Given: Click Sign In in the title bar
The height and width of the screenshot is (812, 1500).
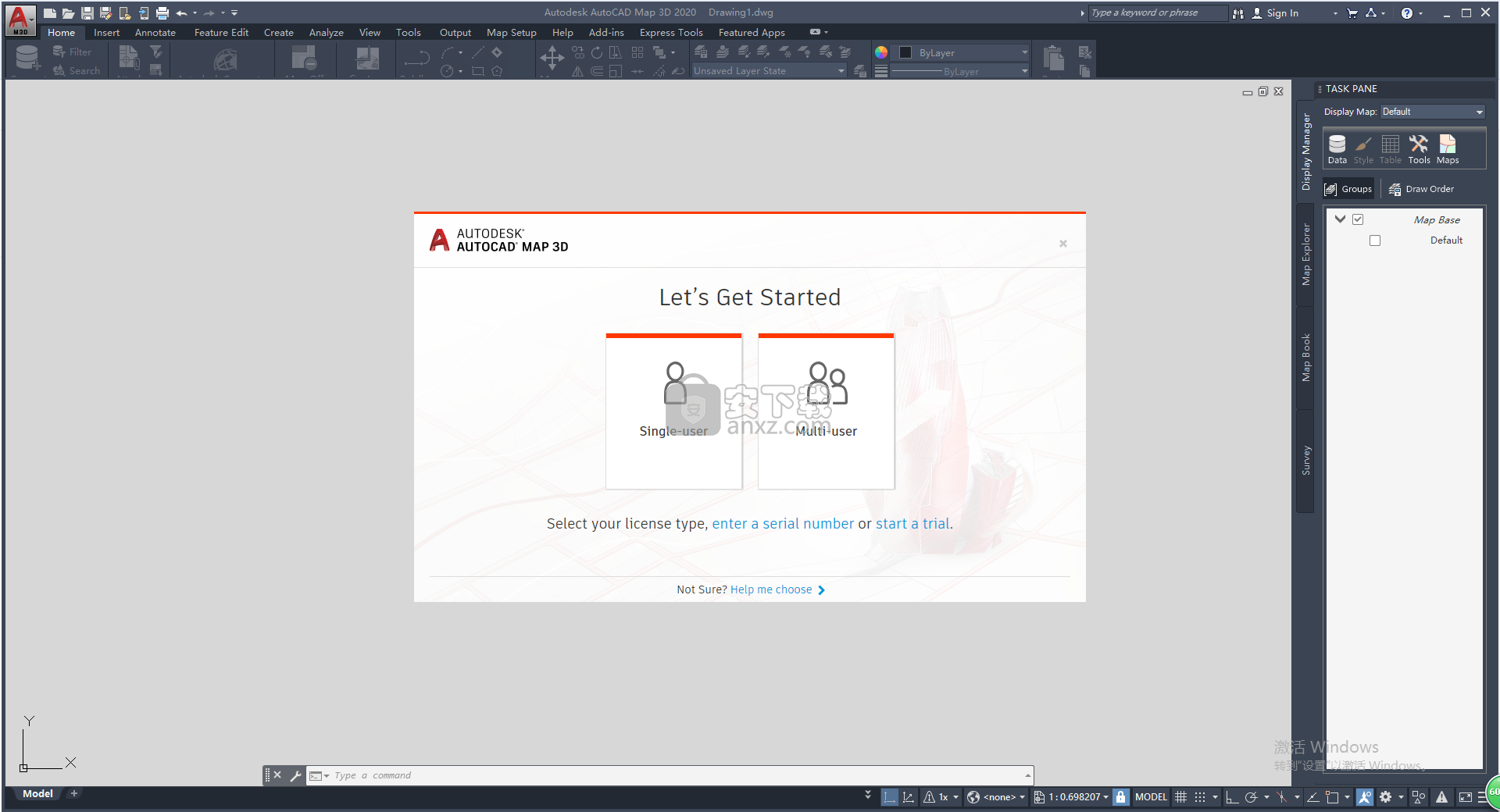Looking at the screenshot, I should (1275, 13).
